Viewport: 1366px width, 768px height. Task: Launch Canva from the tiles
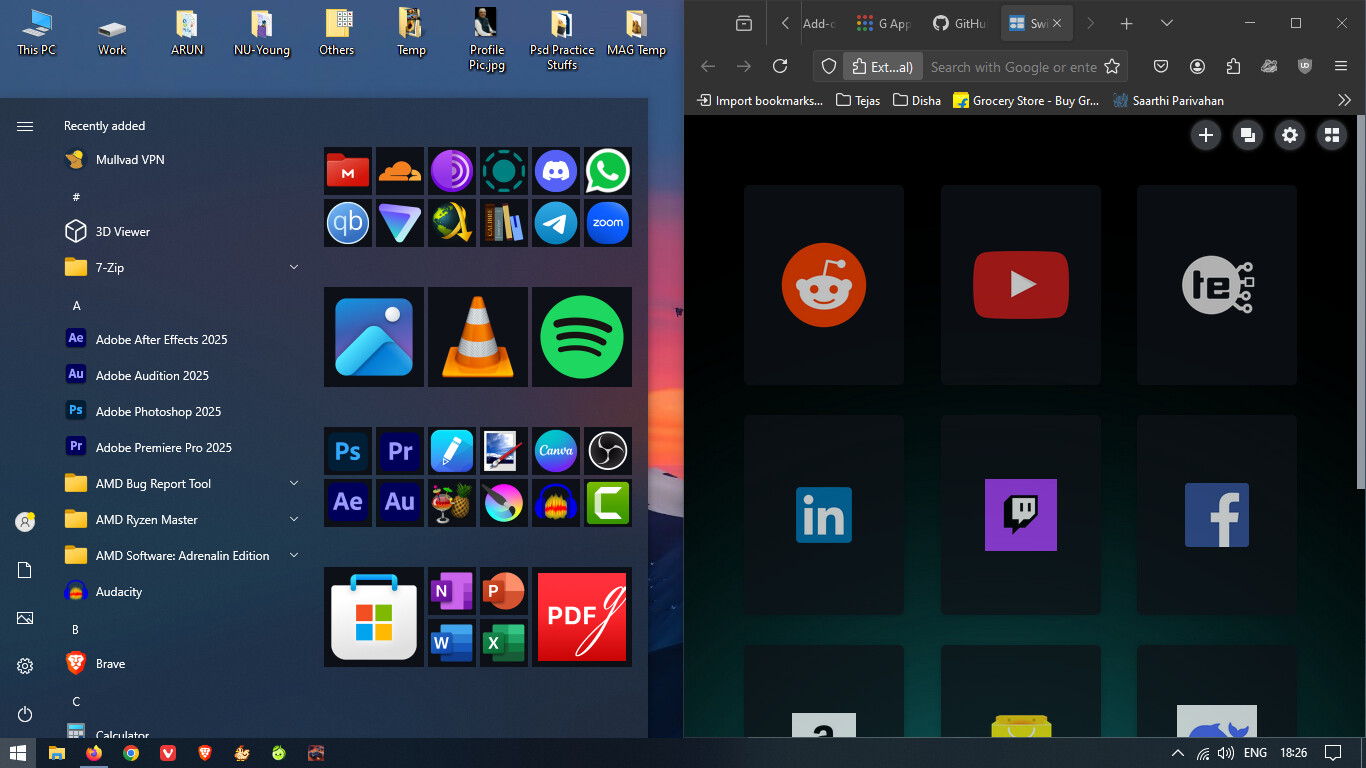[x=555, y=451]
